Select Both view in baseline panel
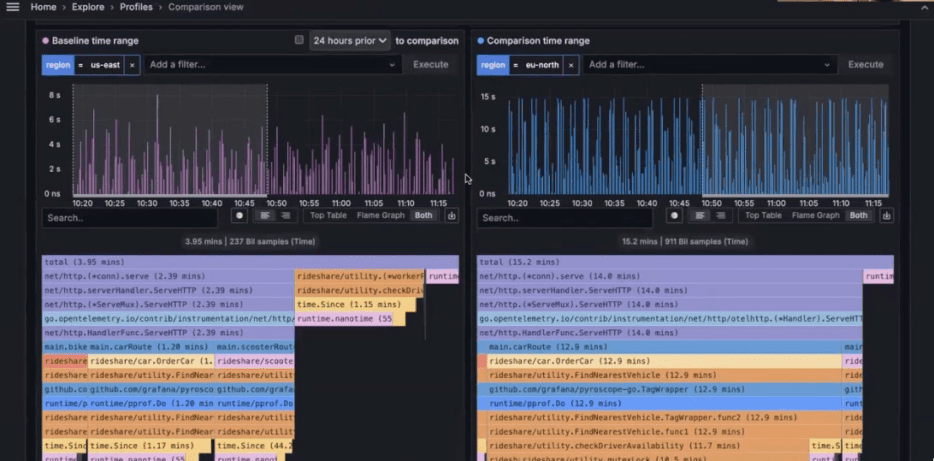This screenshot has width=934, height=461. (423, 216)
